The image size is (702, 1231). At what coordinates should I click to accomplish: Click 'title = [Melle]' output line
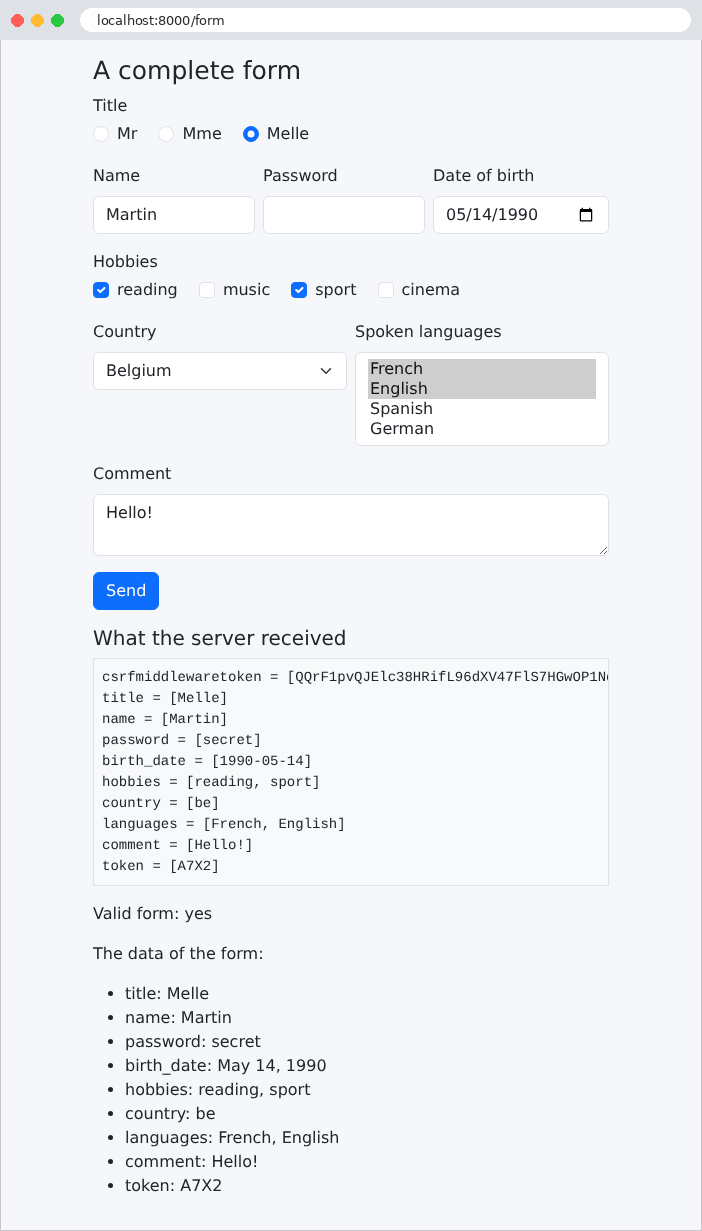coord(164,698)
